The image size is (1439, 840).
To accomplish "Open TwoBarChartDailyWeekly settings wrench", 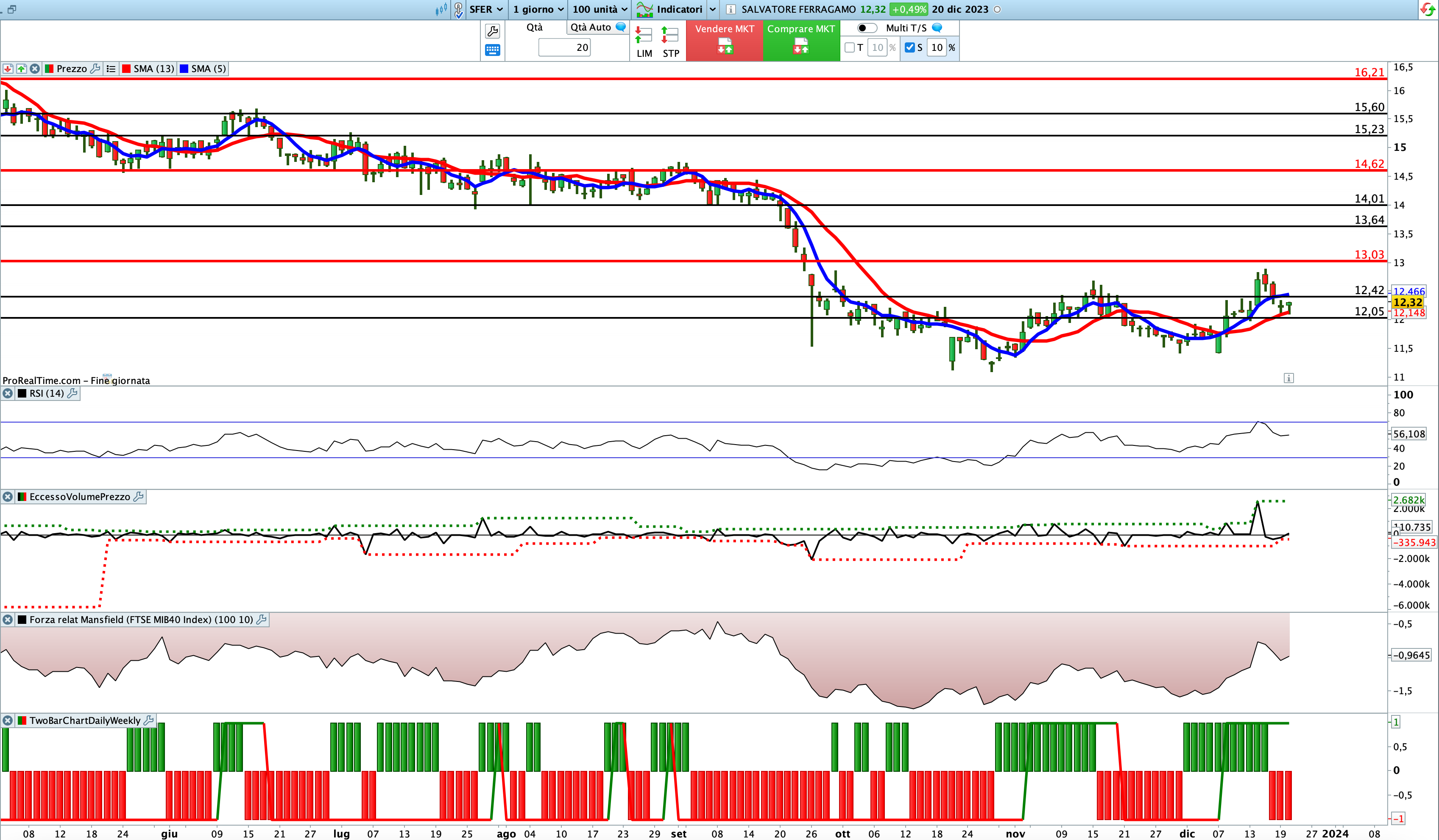I will (x=148, y=721).
